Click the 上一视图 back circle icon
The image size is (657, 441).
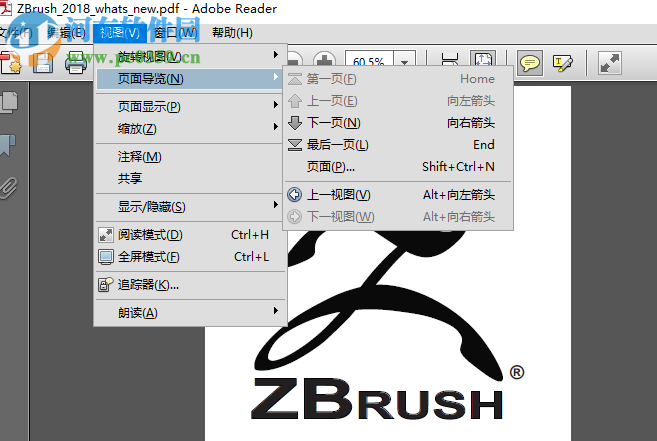295,195
